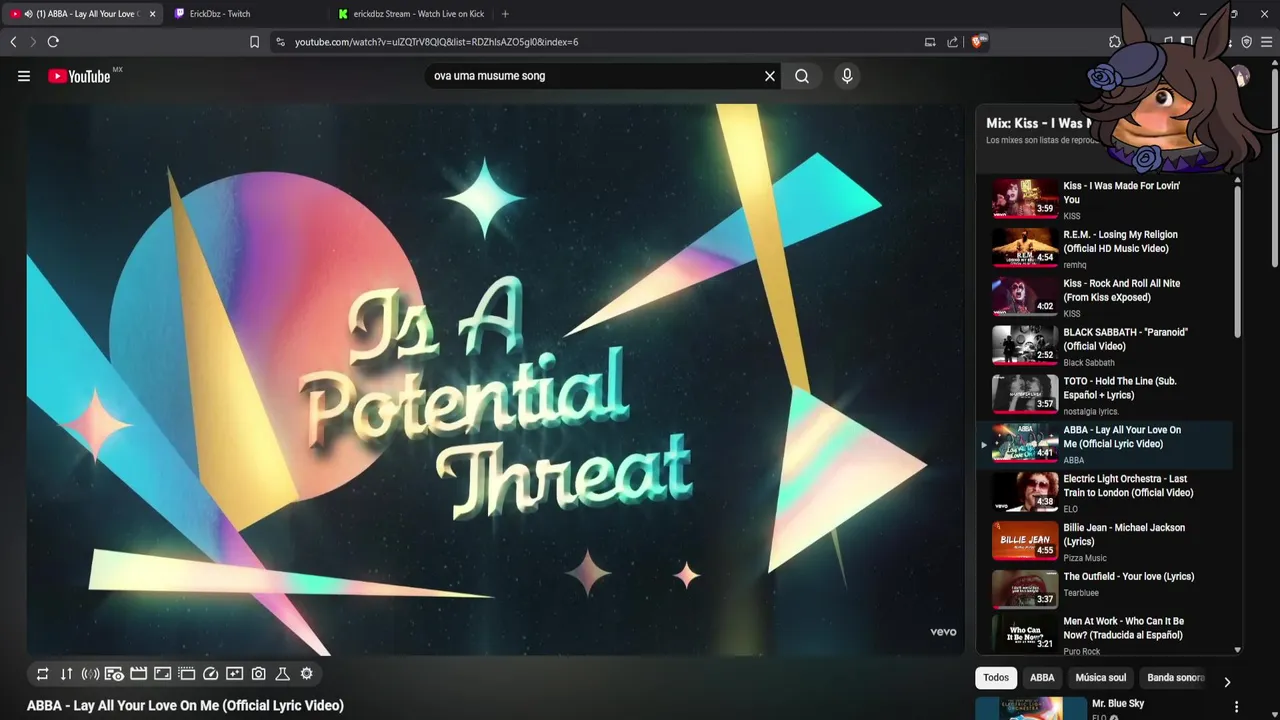Click the browser back arrow
The image size is (1280, 720).
coord(13,42)
